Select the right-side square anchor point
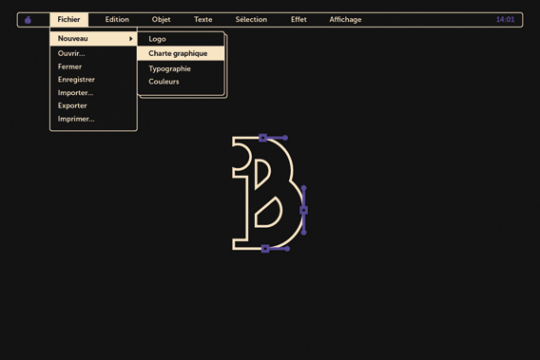 click(x=304, y=210)
